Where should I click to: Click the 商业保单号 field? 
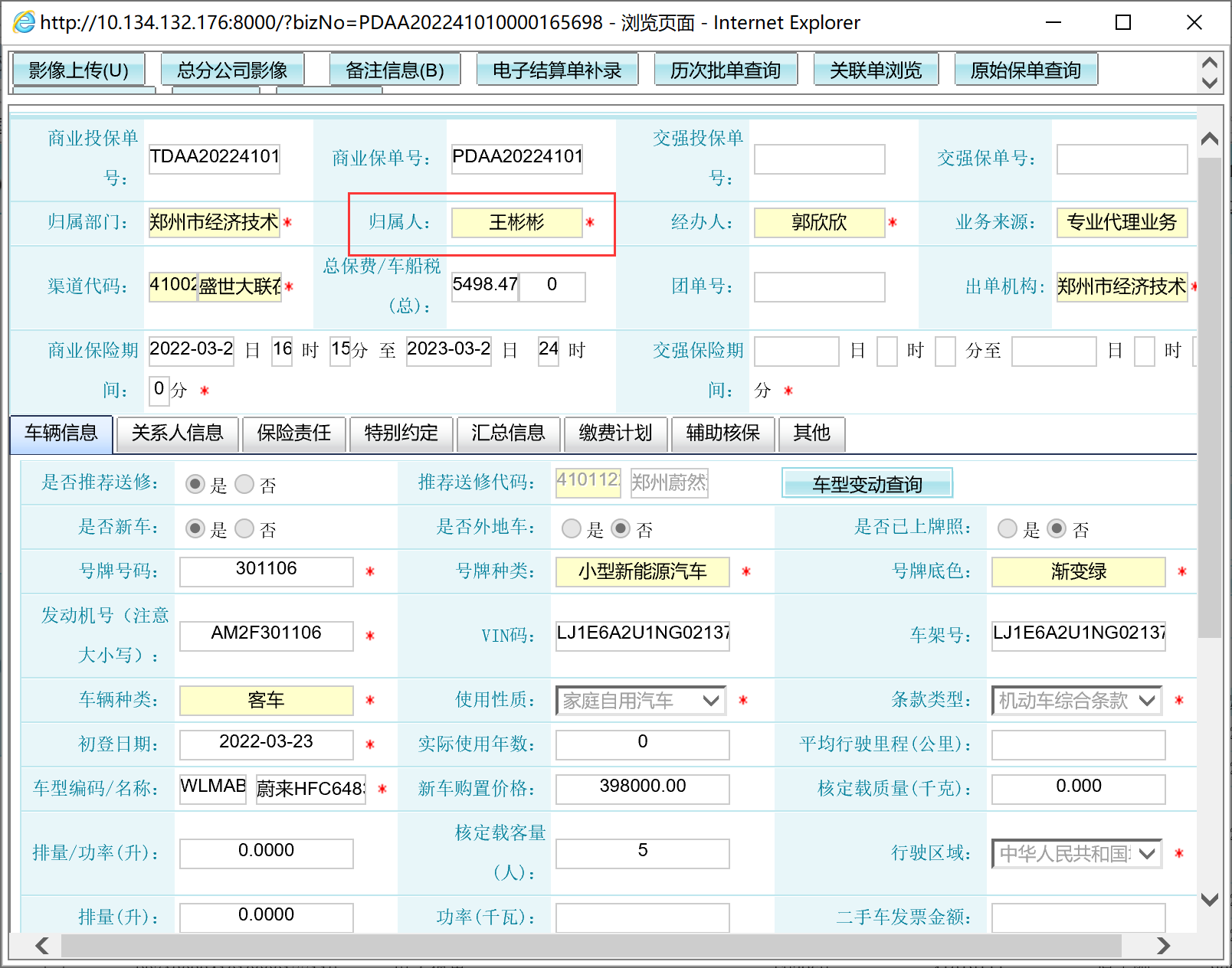[x=517, y=159]
